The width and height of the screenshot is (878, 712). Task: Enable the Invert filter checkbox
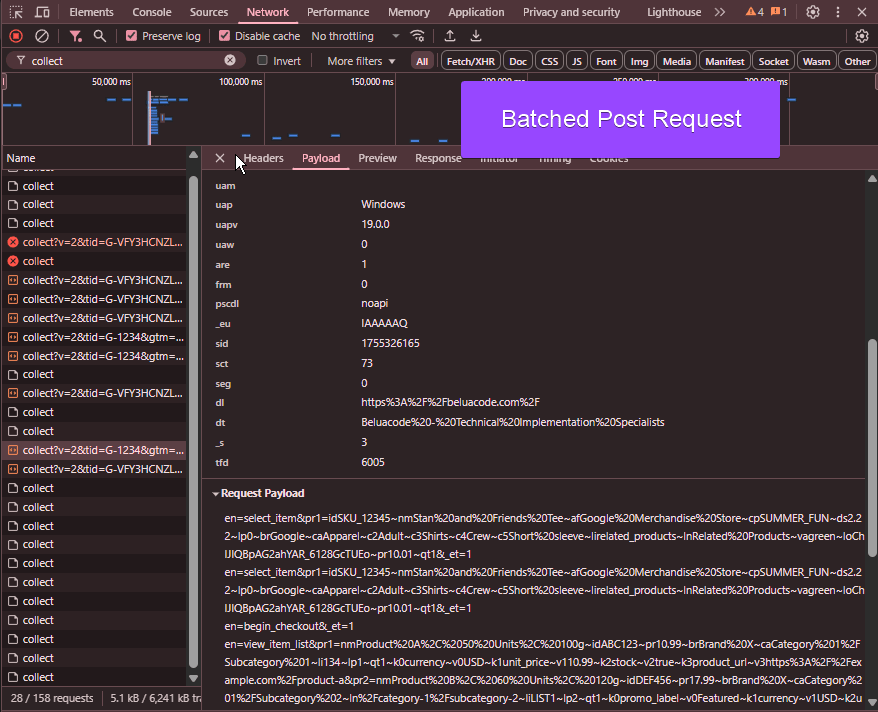click(263, 60)
